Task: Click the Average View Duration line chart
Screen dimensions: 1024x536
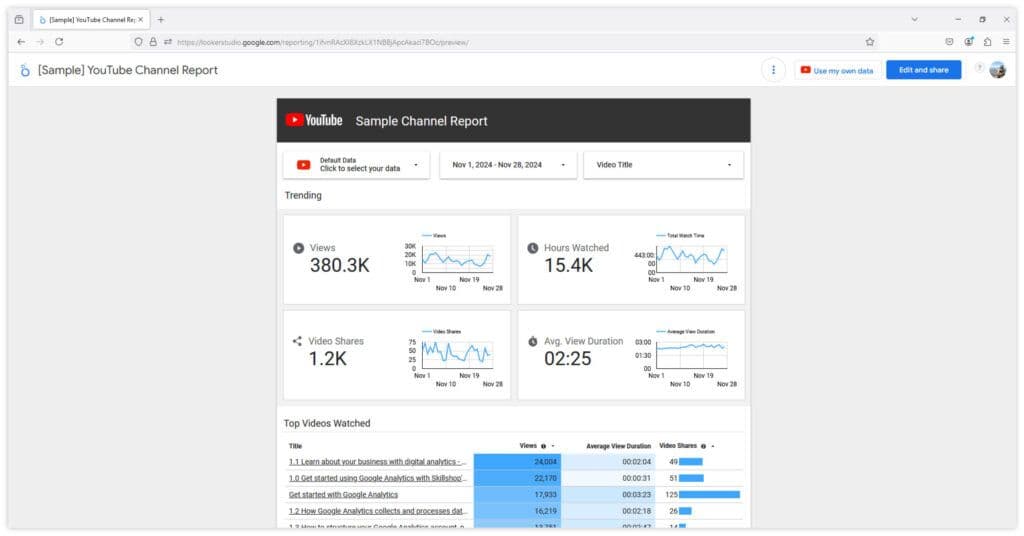Action: click(692, 355)
